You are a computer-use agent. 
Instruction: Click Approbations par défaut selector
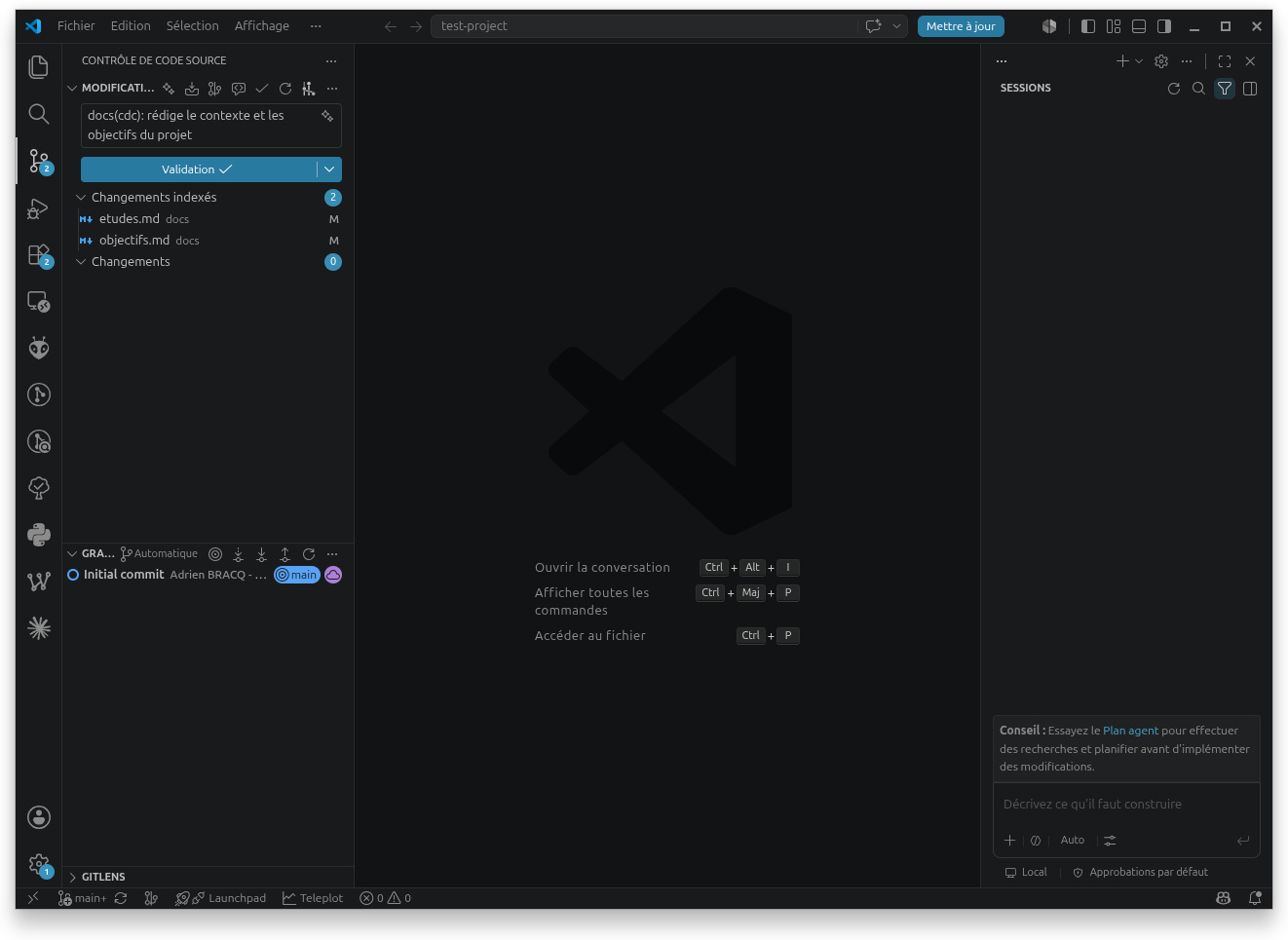[1140, 873]
